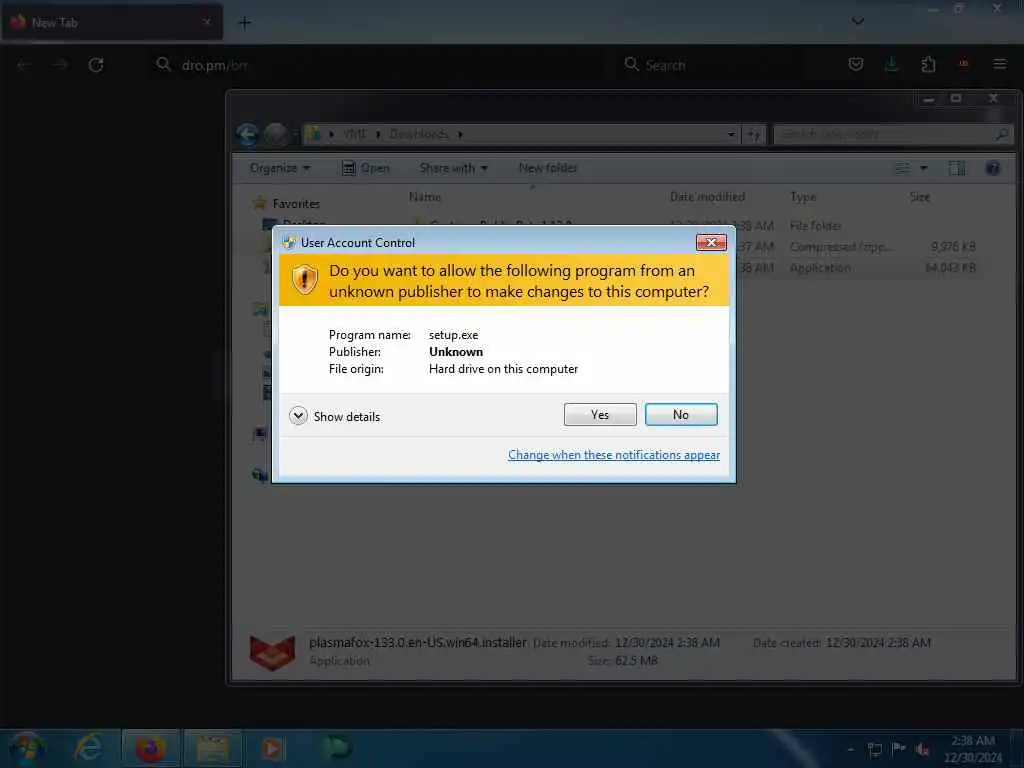The image size is (1024, 768).
Task: Go forward in the browser toolbar
Action: click(x=59, y=65)
